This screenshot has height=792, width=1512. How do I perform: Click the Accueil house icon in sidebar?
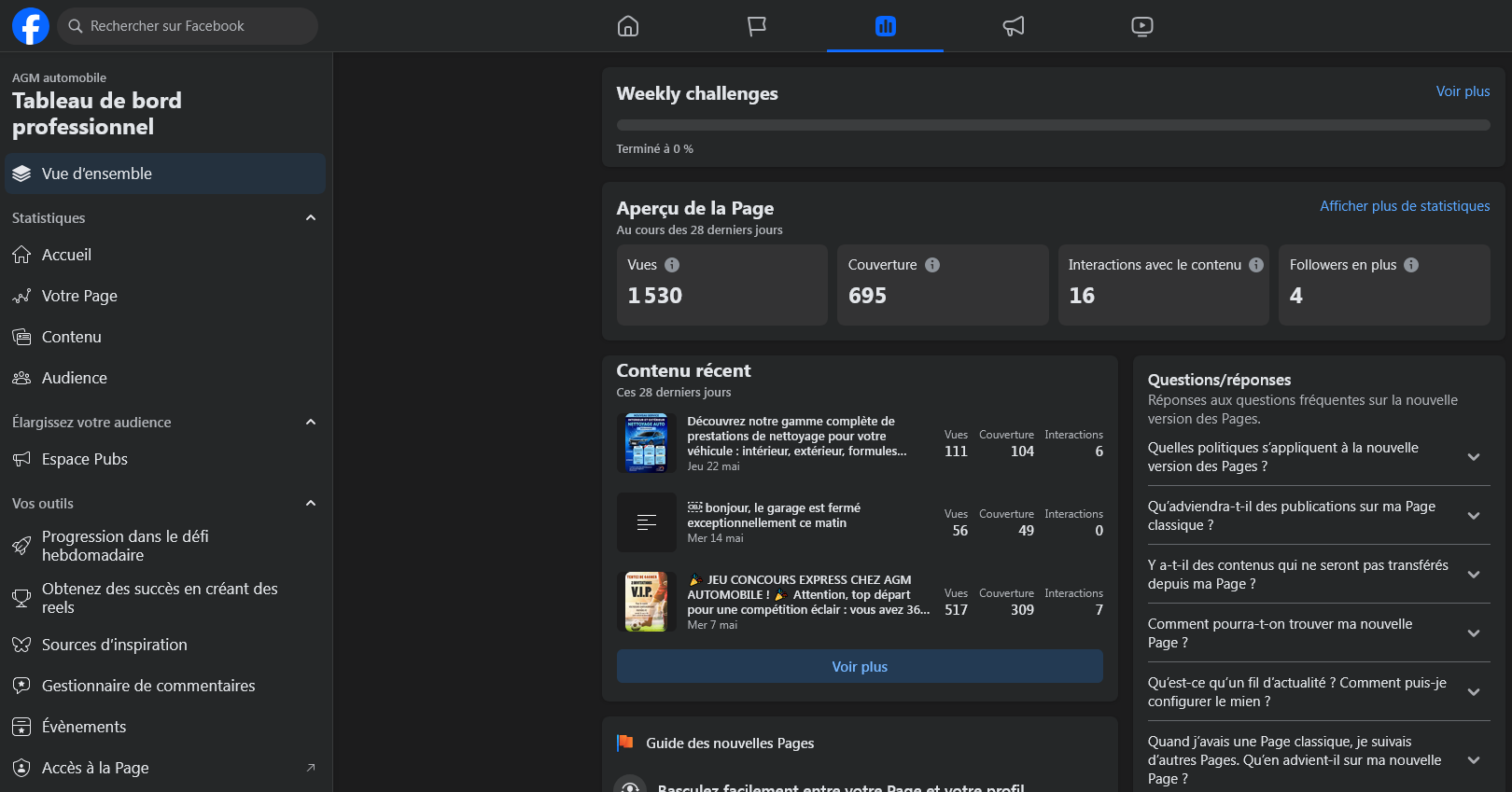21,255
